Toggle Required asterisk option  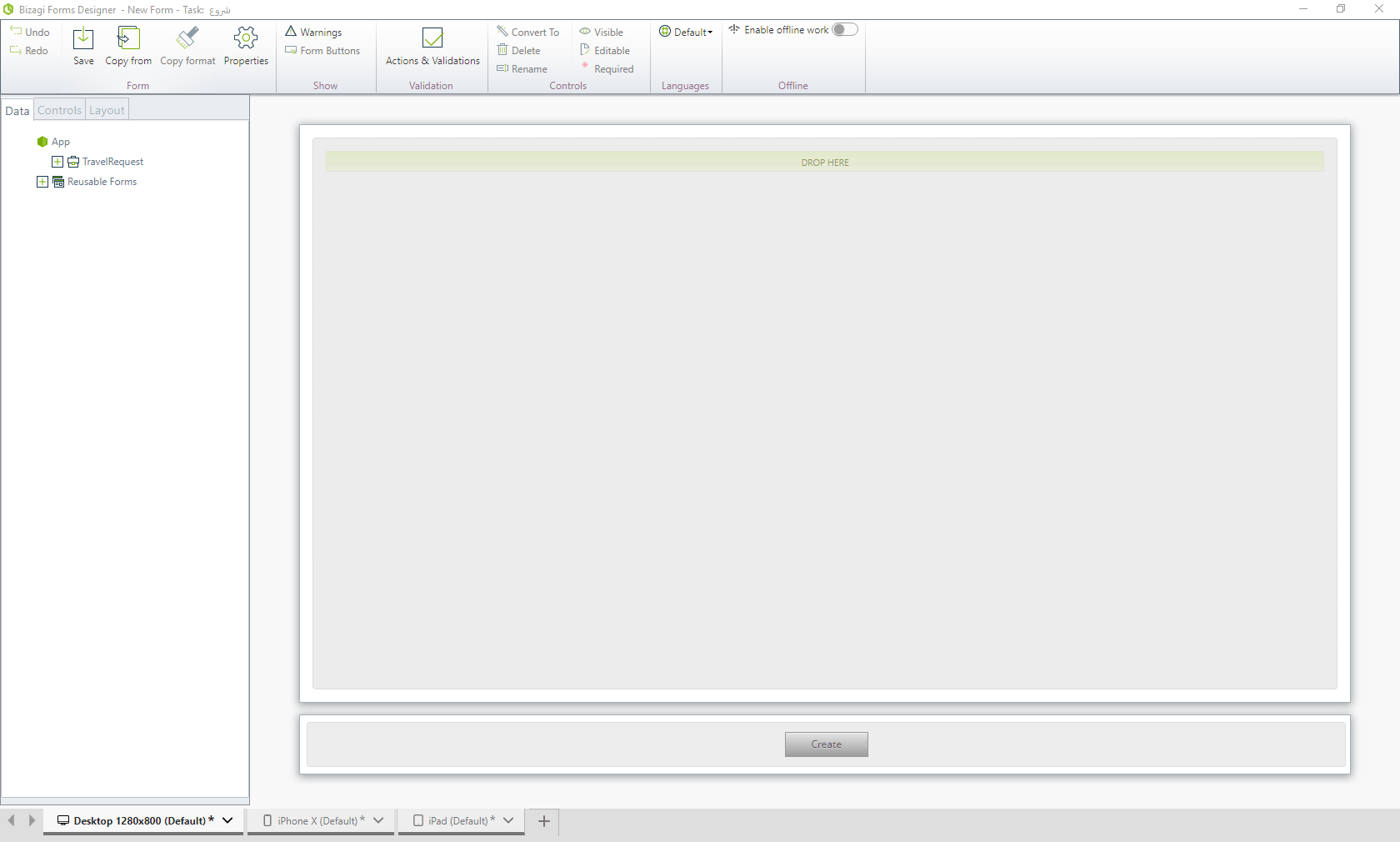607,68
